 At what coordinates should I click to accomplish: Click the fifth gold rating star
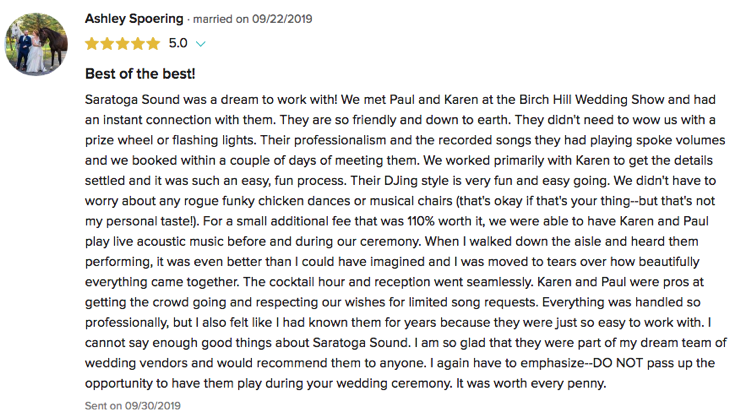pyautogui.click(x=153, y=44)
